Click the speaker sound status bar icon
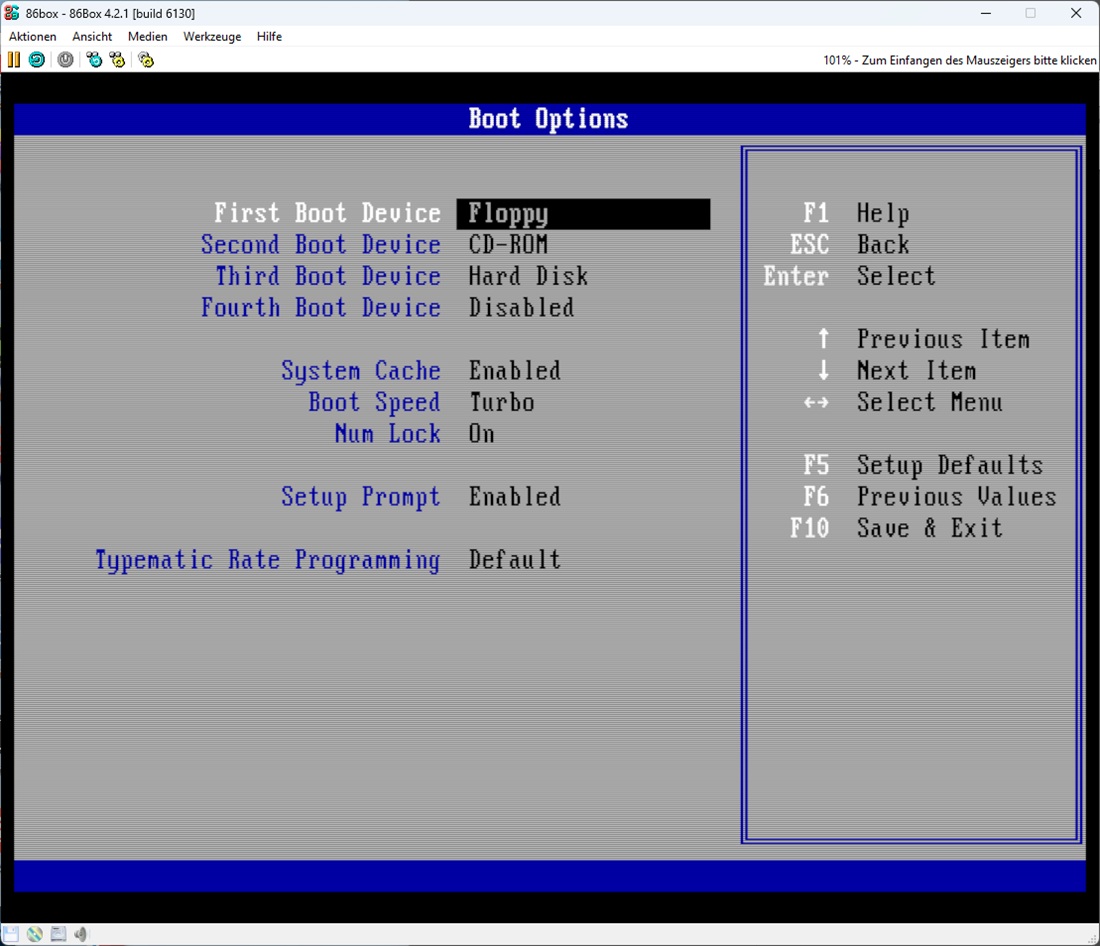The image size is (1100, 946). [81, 934]
